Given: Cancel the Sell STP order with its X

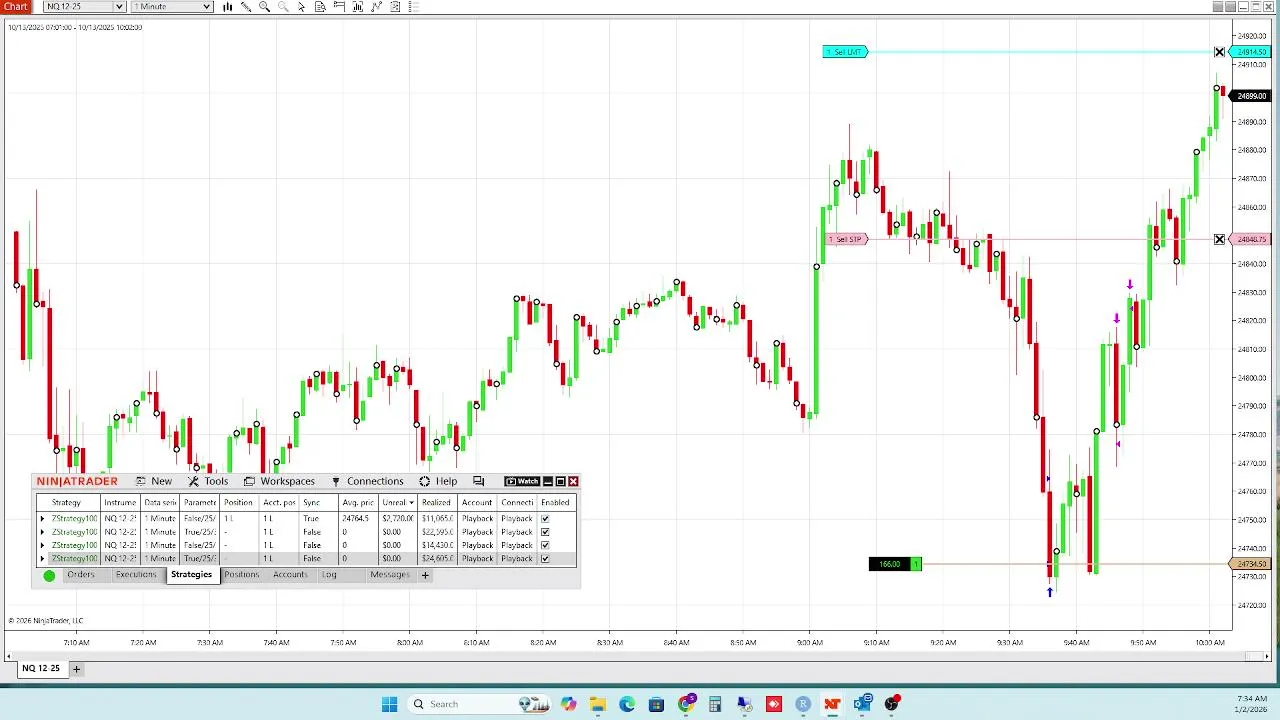Looking at the screenshot, I should point(1219,240).
